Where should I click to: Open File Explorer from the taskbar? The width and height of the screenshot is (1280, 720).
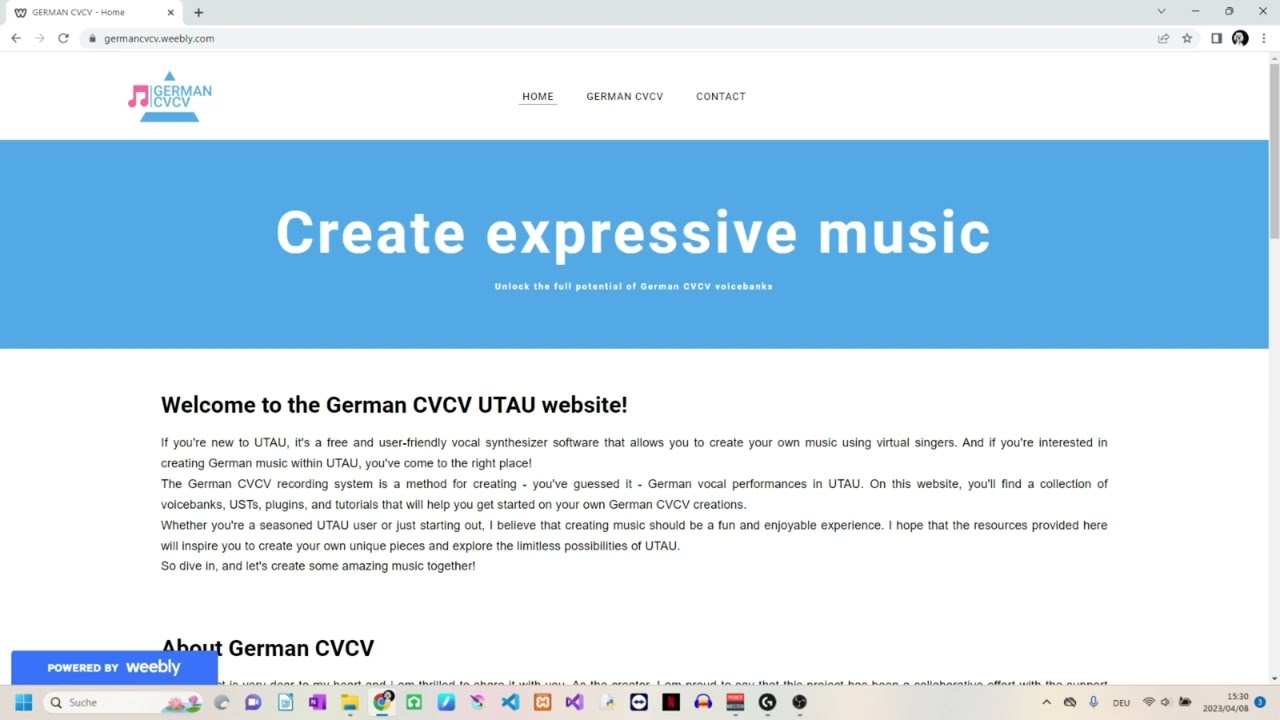coord(349,702)
